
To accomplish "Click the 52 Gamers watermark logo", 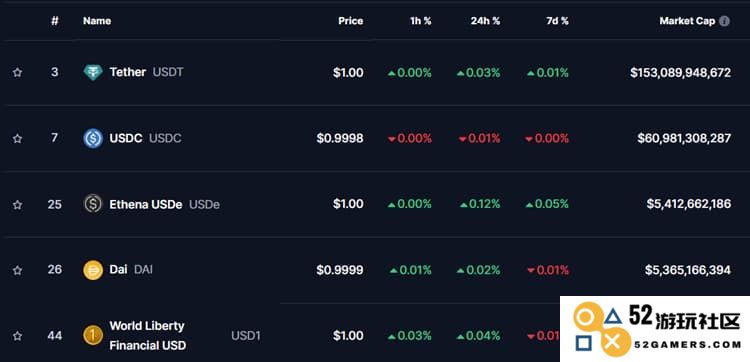I will pyautogui.click(x=655, y=329).
